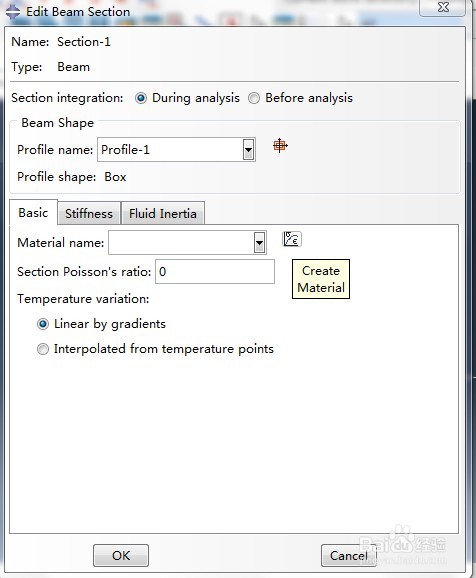476x578 pixels.
Task: Switch to the Stiffness tab
Action: coord(89,213)
